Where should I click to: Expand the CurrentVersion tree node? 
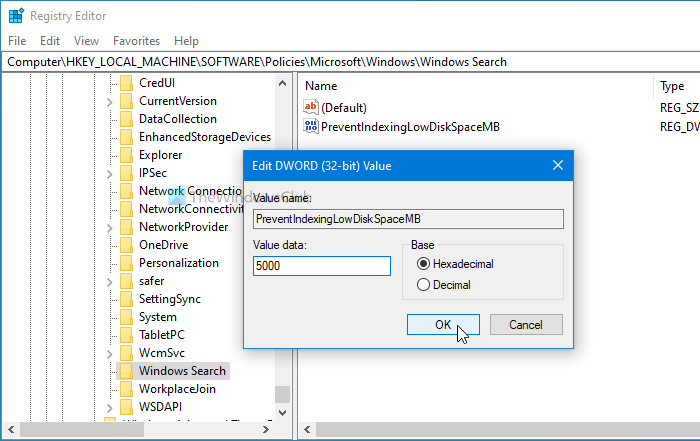(x=109, y=101)
